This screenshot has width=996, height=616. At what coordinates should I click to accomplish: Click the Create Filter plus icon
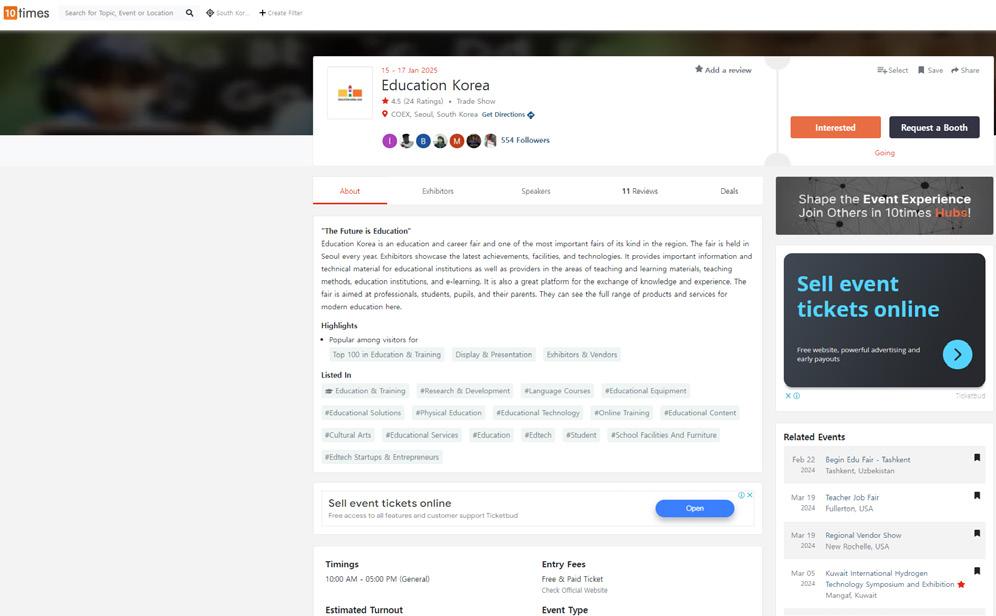point(262,13)
